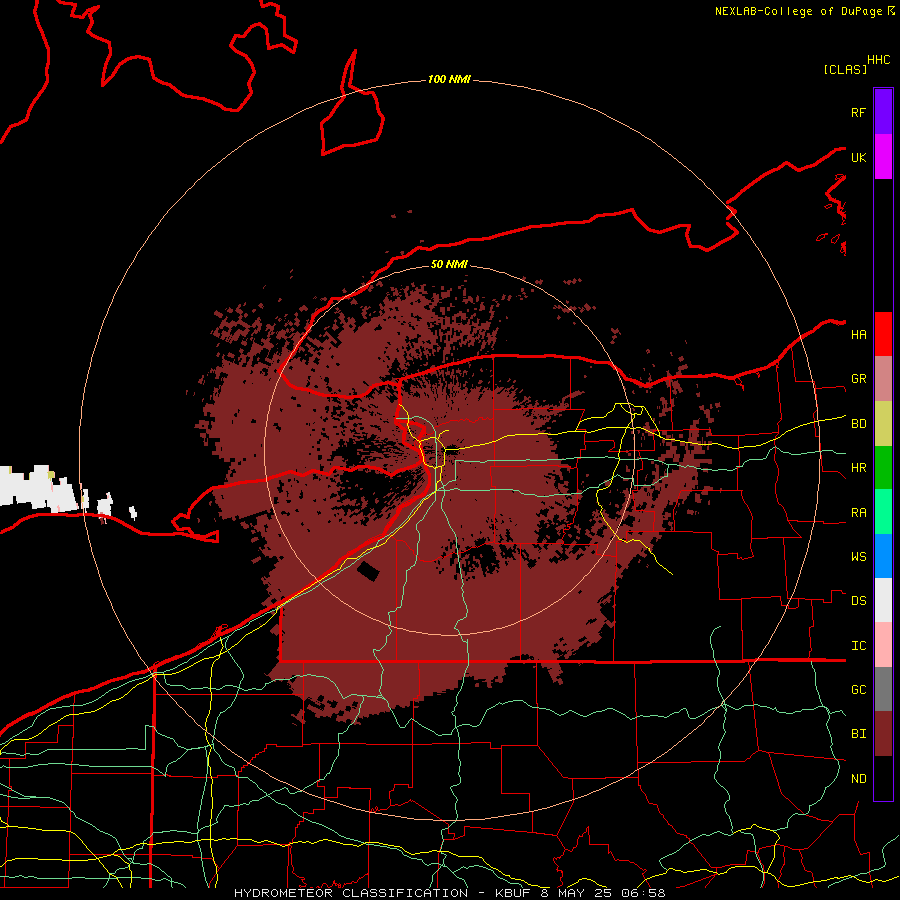The height and width of the screenshot is (900, 900).
Task: Click the GC legend label
Action: click(x=859, y=690)
